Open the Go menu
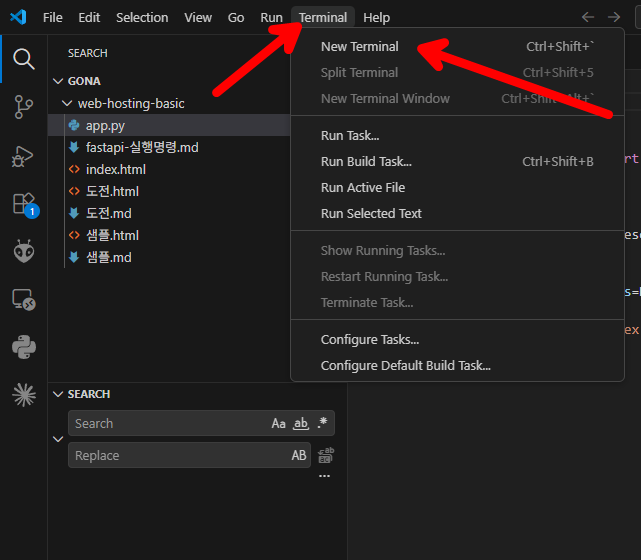This screenshot has height=560, width=641. [x=236, y=18]
